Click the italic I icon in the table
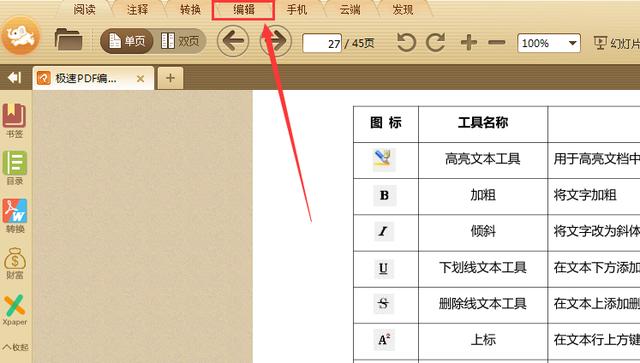640x363 pixels. click(x=384, y=232)
